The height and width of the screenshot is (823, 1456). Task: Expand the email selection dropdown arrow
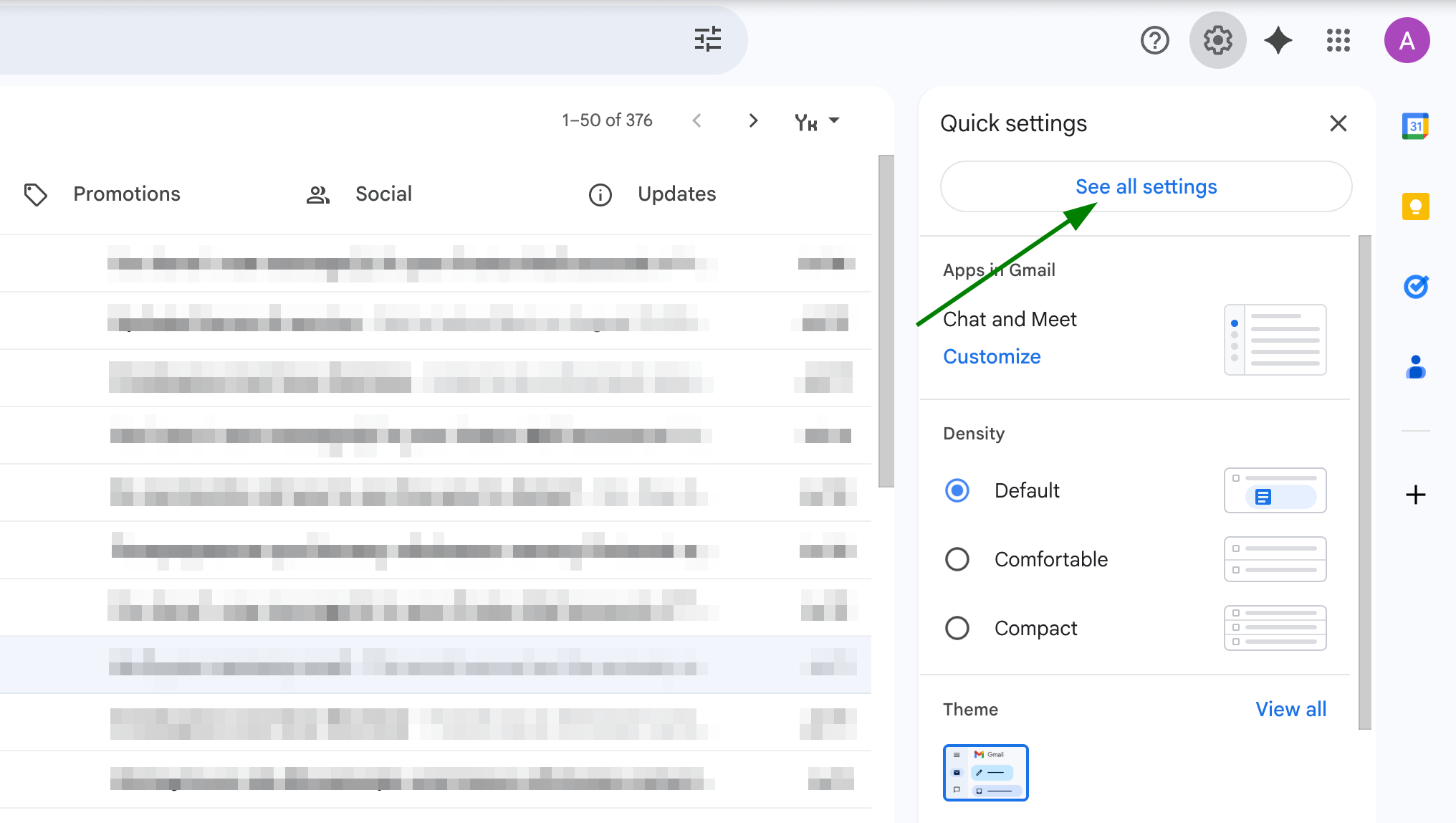click(833, 120)
